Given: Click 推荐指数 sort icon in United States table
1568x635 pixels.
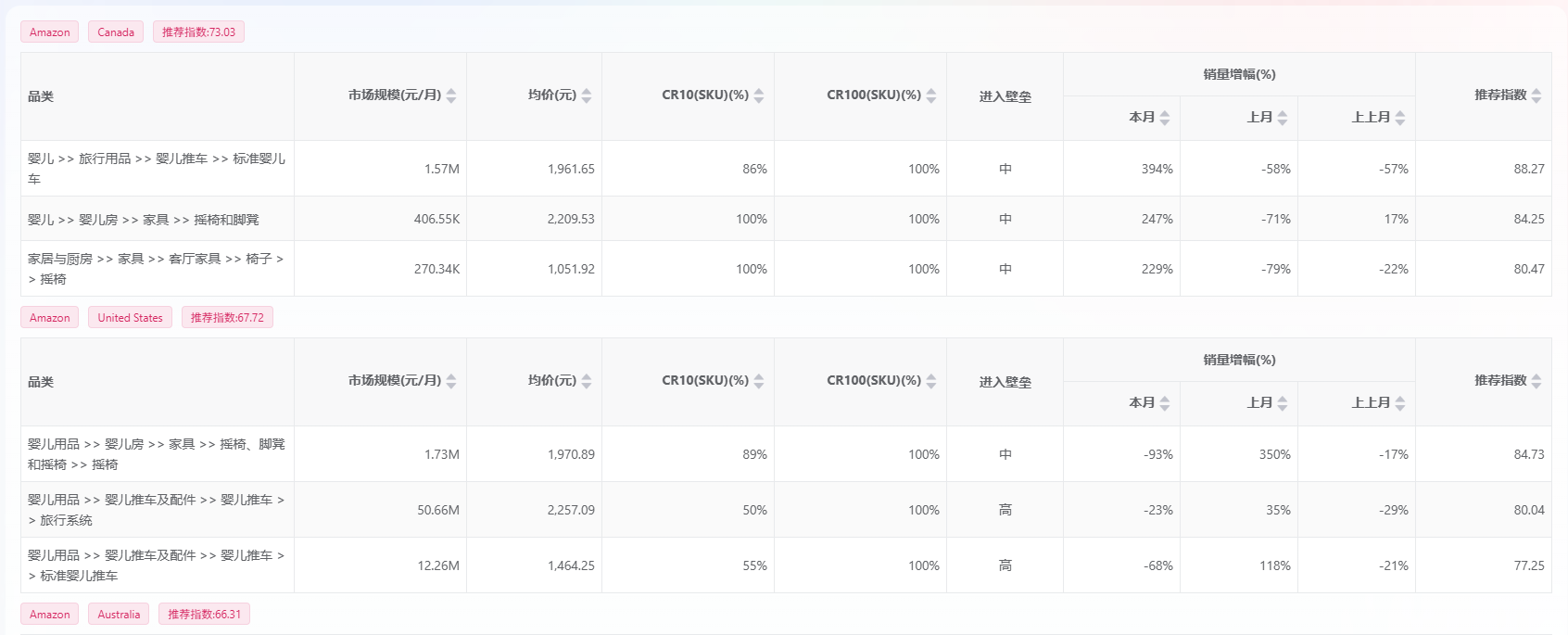Looking at the screenshot, I should 1536,381.
